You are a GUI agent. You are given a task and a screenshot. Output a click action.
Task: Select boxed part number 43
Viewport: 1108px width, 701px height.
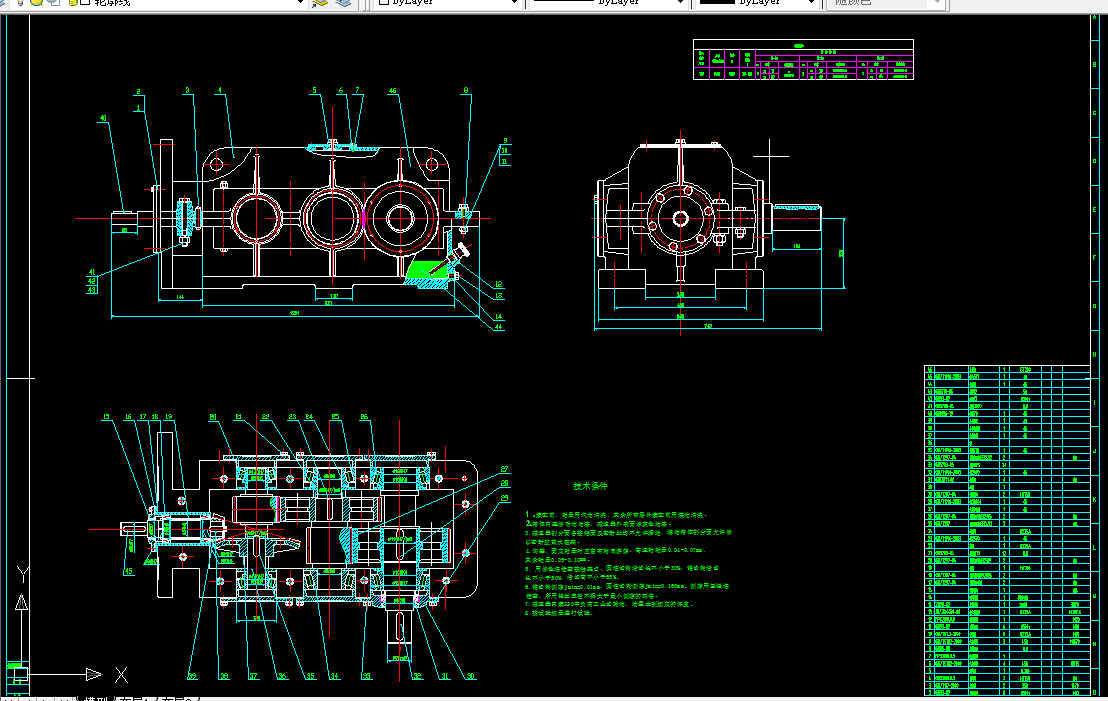(92, 290)
